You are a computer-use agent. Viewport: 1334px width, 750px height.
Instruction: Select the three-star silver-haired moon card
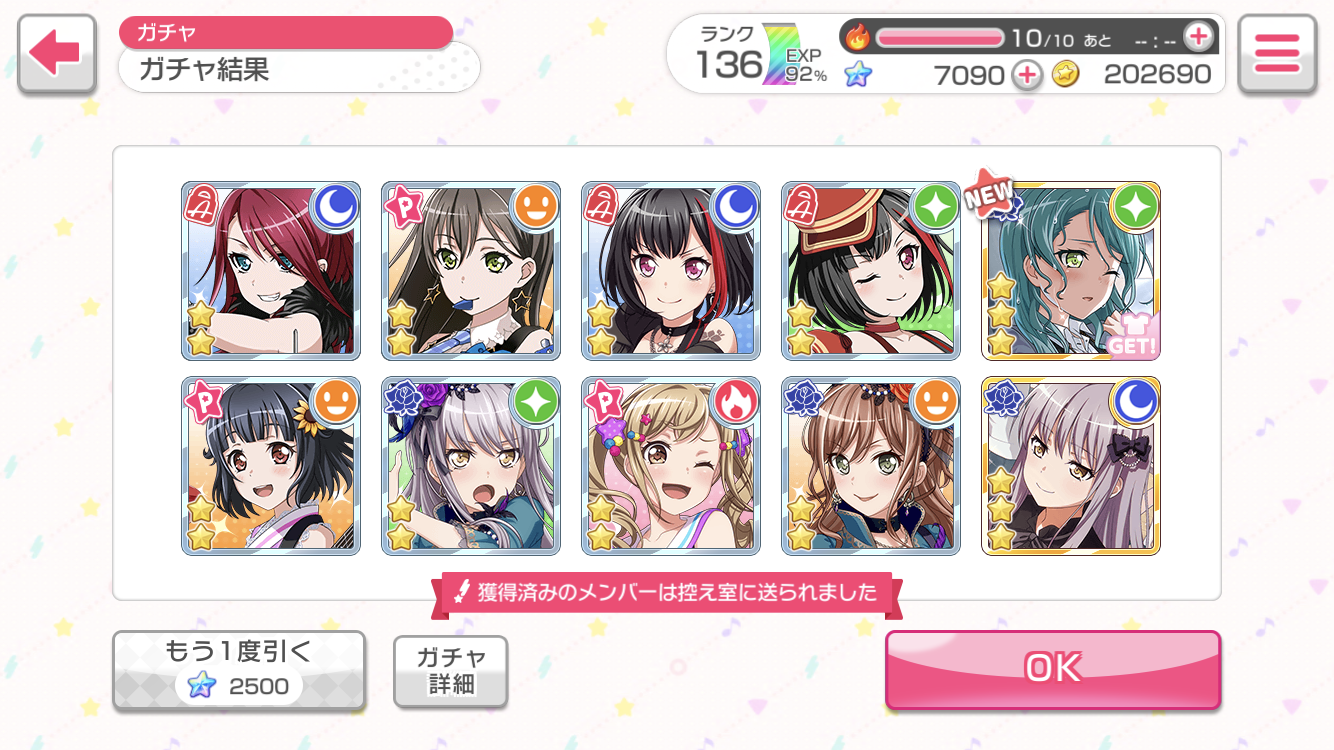pos(1071,466)
